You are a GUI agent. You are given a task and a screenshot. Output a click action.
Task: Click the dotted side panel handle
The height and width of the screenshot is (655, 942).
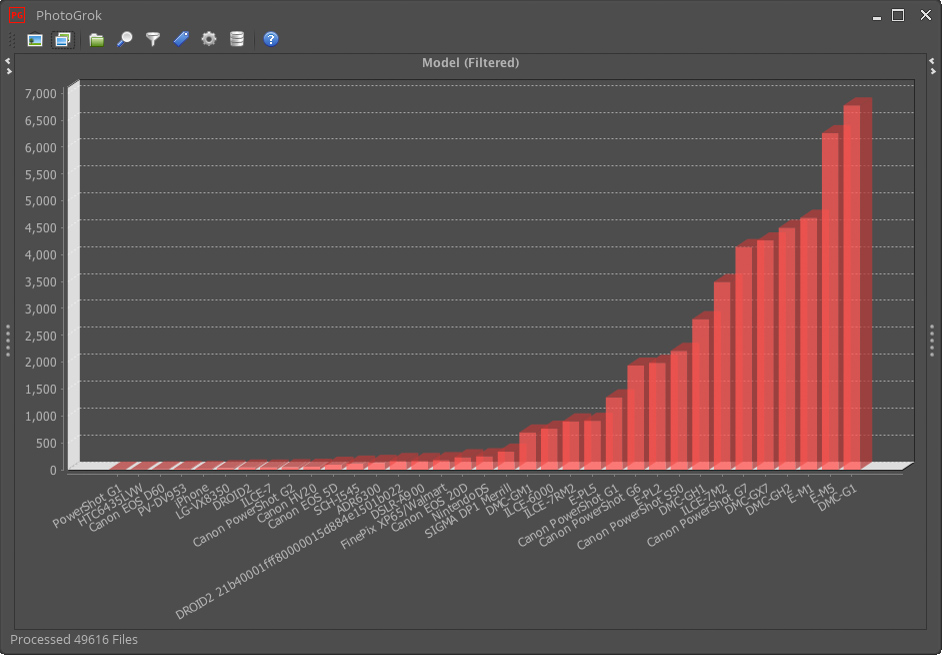click(x=6, y=340)
